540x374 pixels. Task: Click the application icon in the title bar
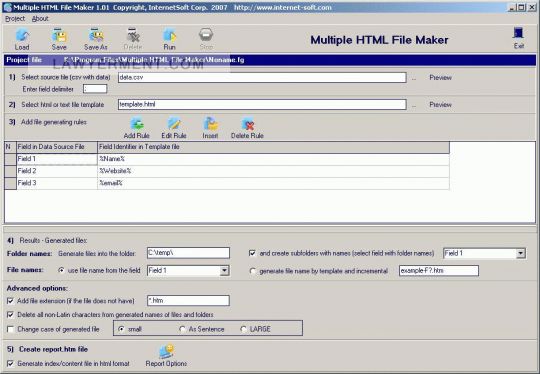(x=8, y=7)
